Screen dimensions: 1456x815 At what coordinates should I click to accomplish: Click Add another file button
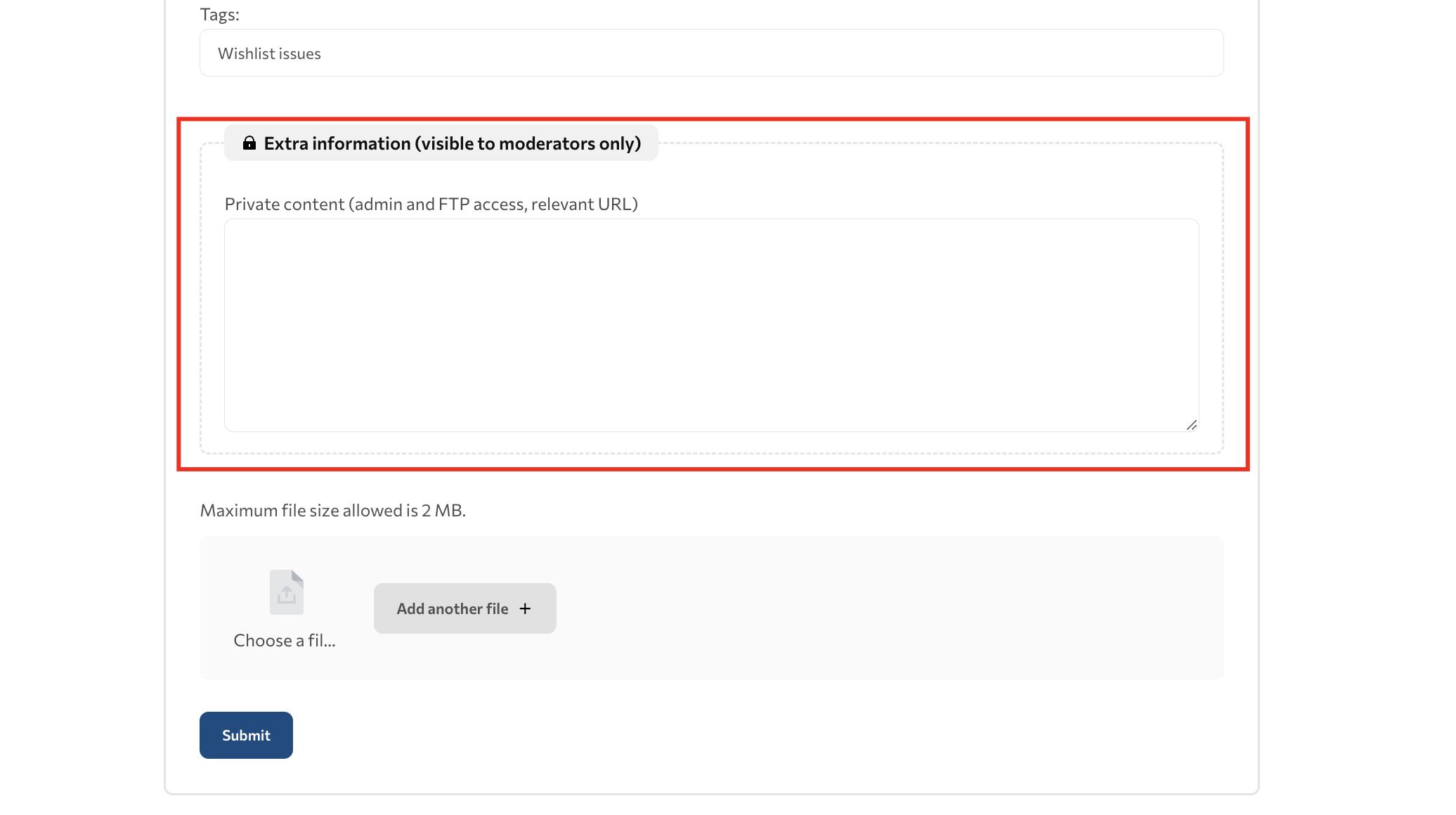[x=464, y=608]
